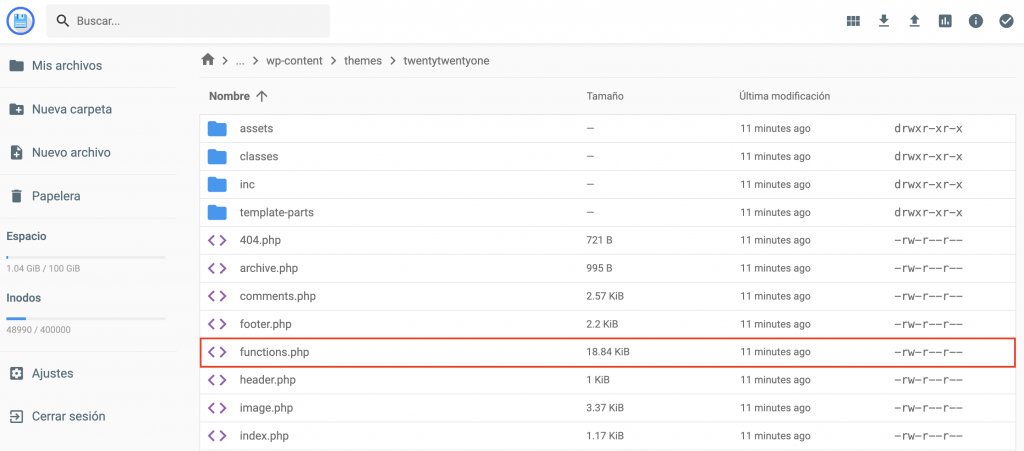Image resolution: width=1024 pixels, height=451 pixels.
Task: Navigate to wp-content breadcrumb
Action: [294, 60]
